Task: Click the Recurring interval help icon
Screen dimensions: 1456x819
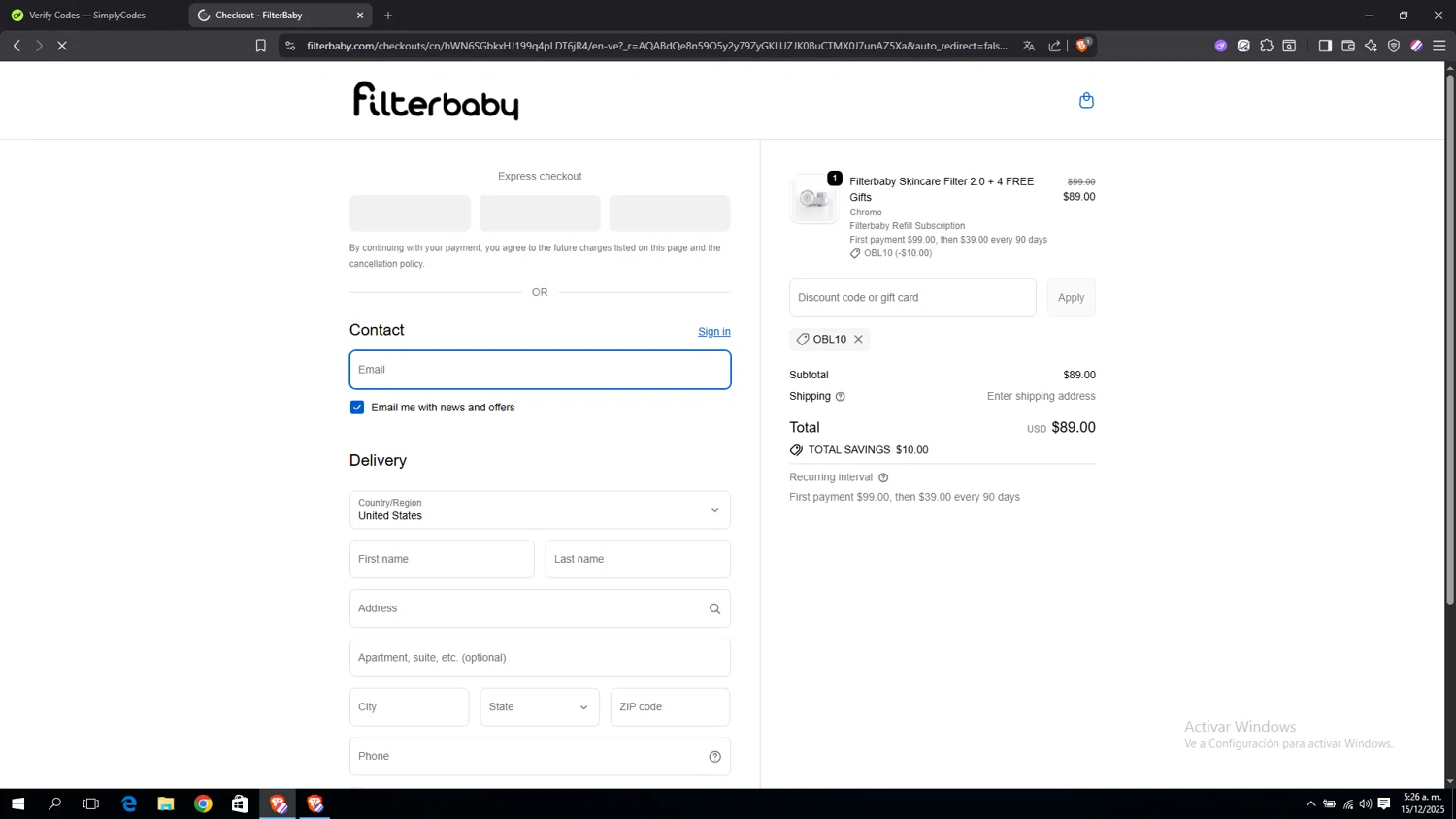Action: click(883, 477)
